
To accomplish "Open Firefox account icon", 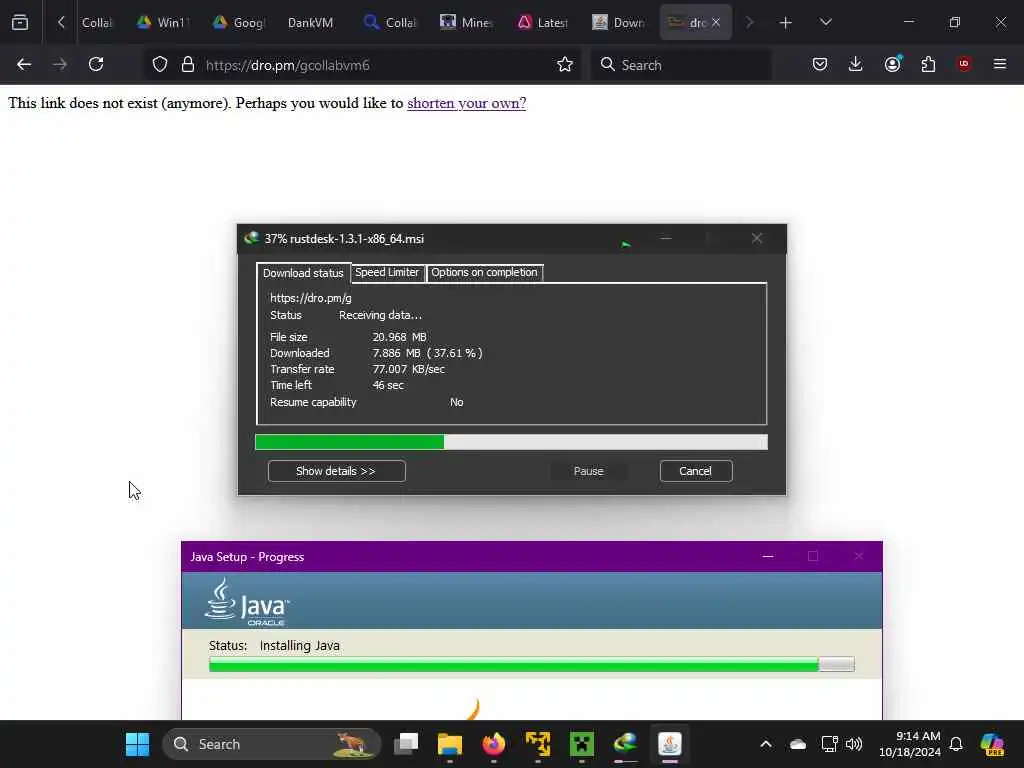I will [893, 64].
